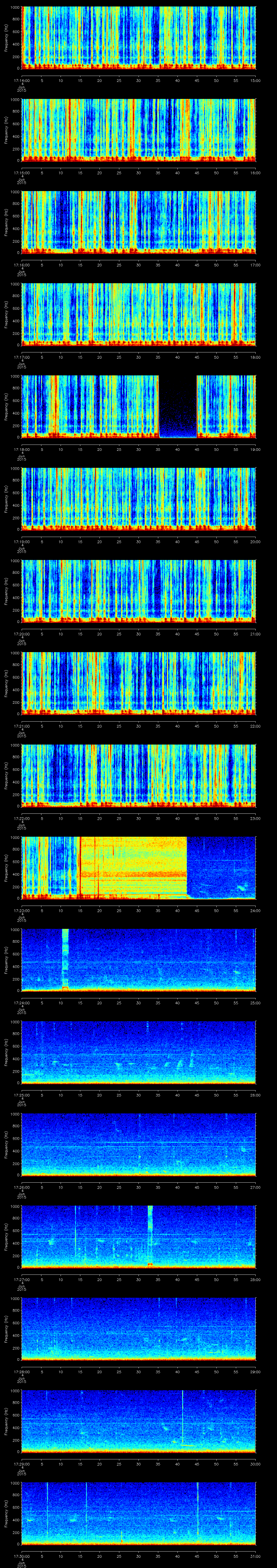277x1568 pixels.
Task: Select the 17:30:00 start time label
Action: [22, 1556]
